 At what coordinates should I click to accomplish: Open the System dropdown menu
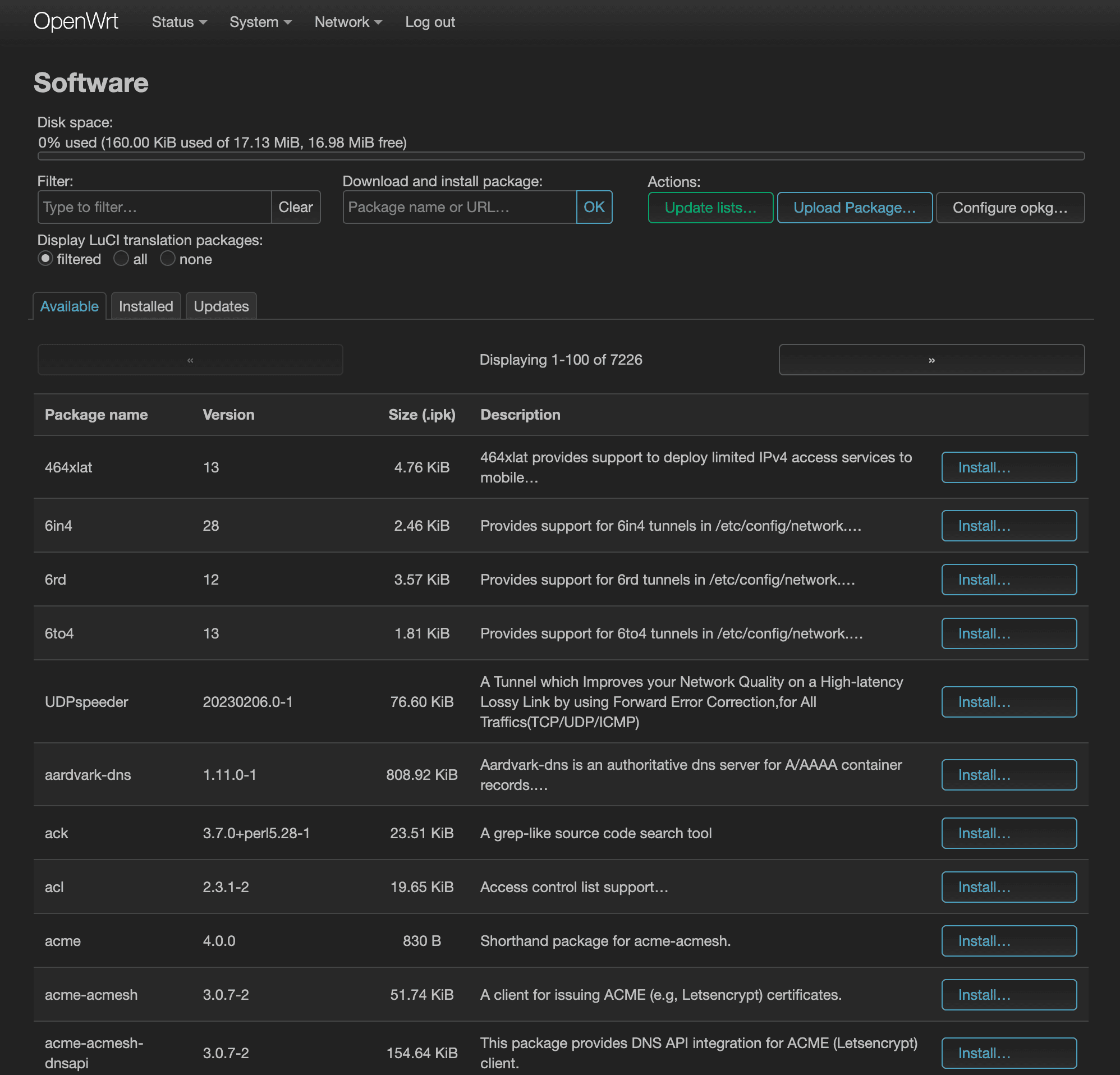click(260, 22)
